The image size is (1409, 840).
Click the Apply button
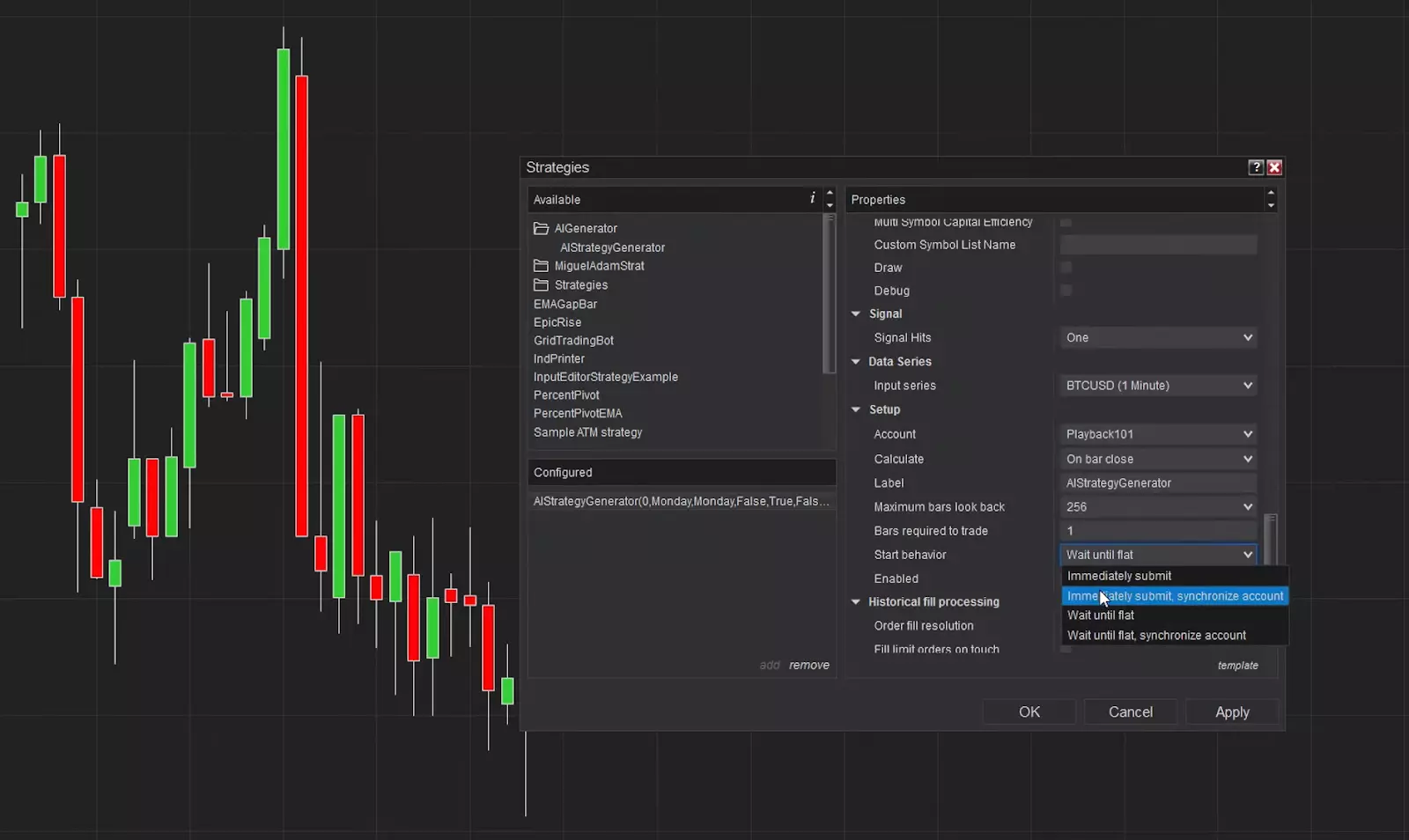click(1232, 712)
